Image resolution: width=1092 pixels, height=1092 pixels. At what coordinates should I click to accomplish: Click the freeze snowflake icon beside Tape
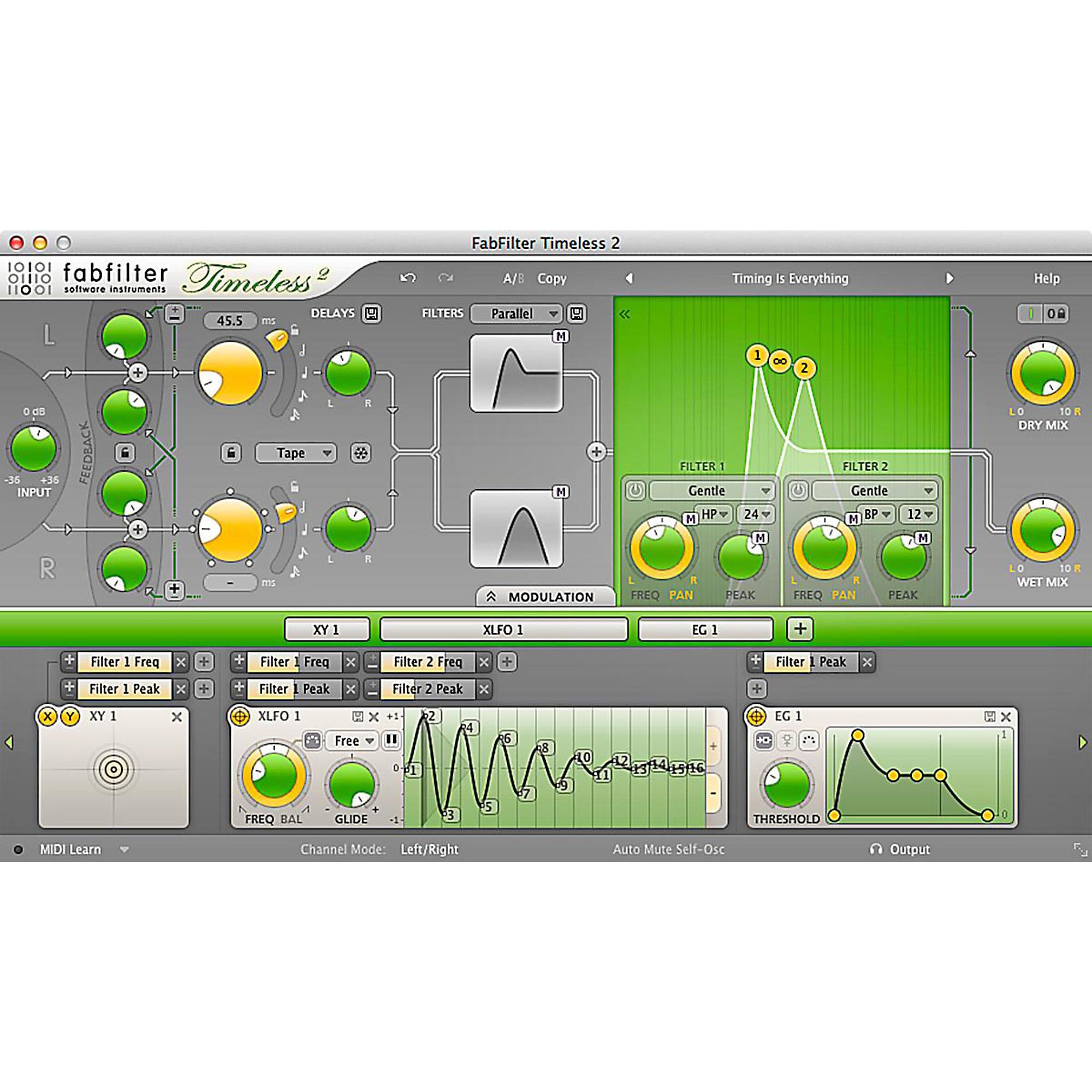pyautogui.click(x=360, y=453)
